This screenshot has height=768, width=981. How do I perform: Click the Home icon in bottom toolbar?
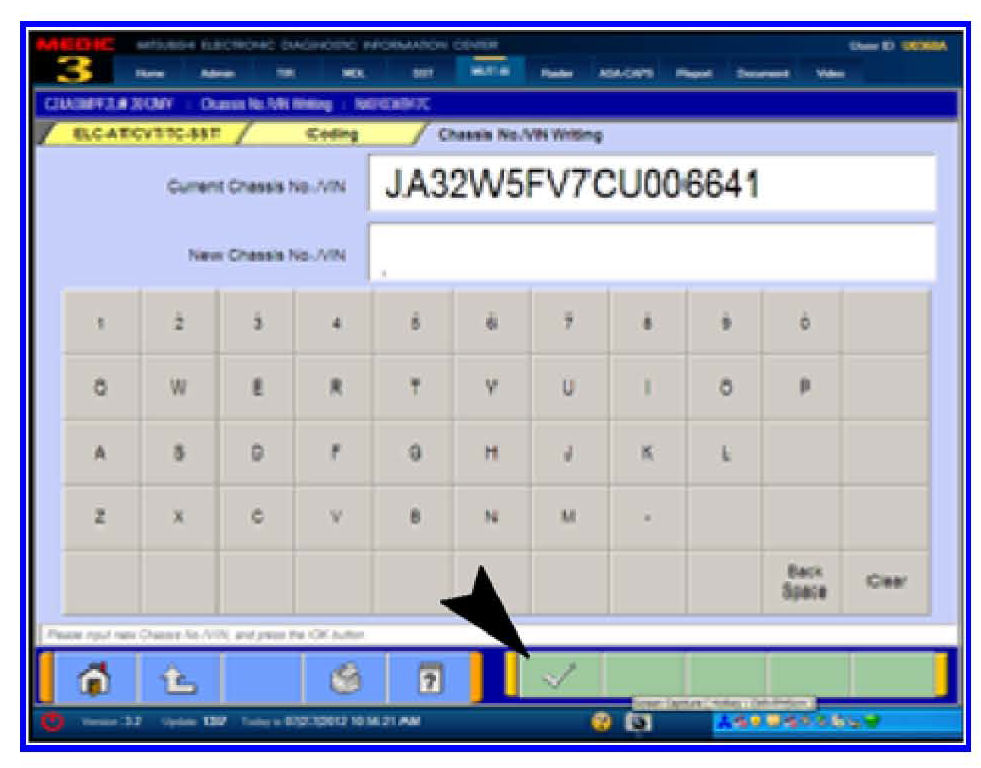[95, 679]
